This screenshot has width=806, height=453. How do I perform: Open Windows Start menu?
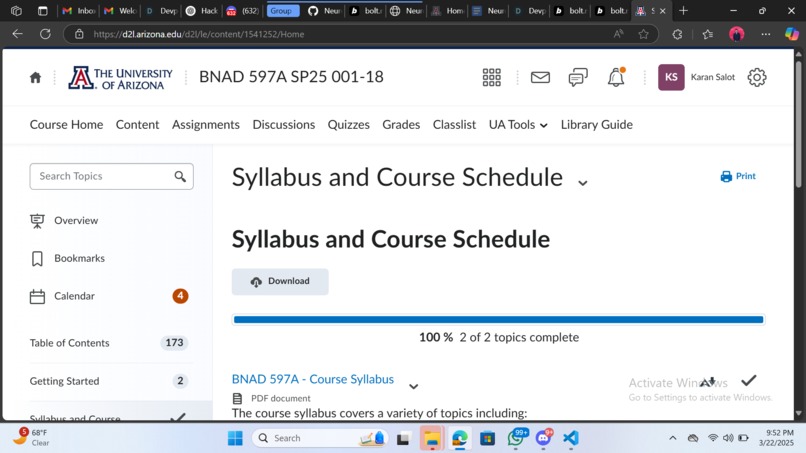pyautogui.click(x=235, y=438)
